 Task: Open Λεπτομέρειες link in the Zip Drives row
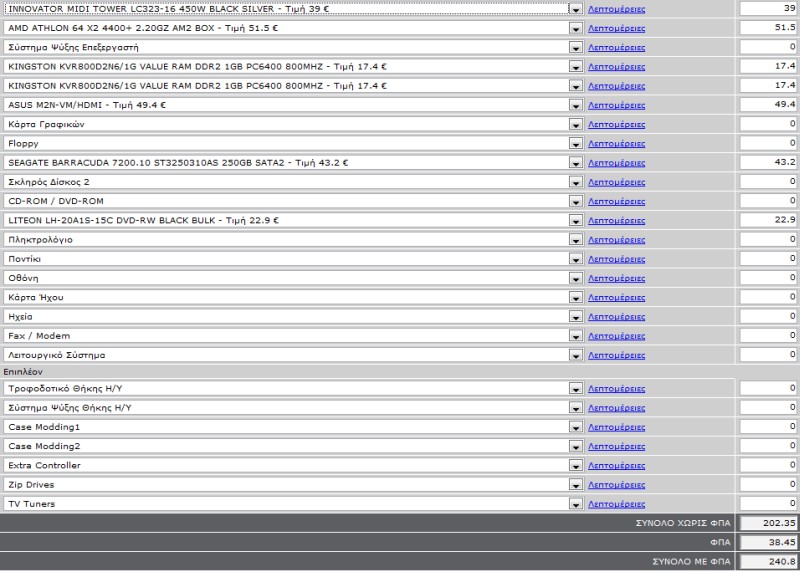[616, 485]
